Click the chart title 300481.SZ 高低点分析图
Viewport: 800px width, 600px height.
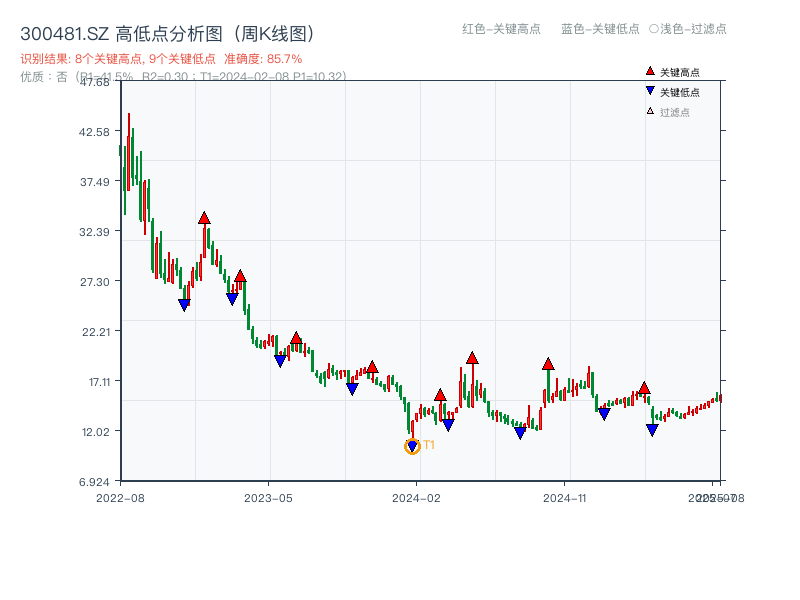point(166,31)
